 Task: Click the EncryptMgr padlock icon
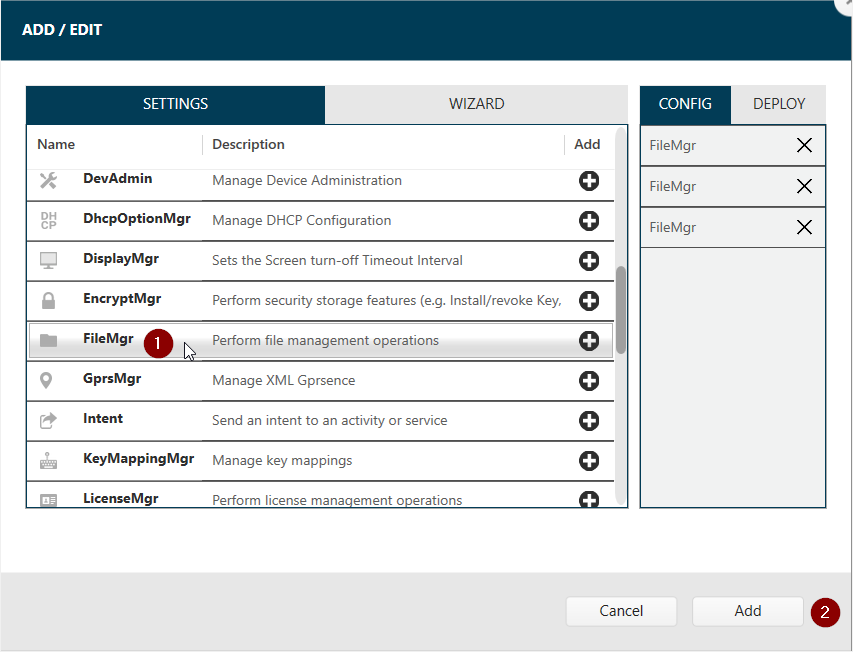(x=48, y=300)
